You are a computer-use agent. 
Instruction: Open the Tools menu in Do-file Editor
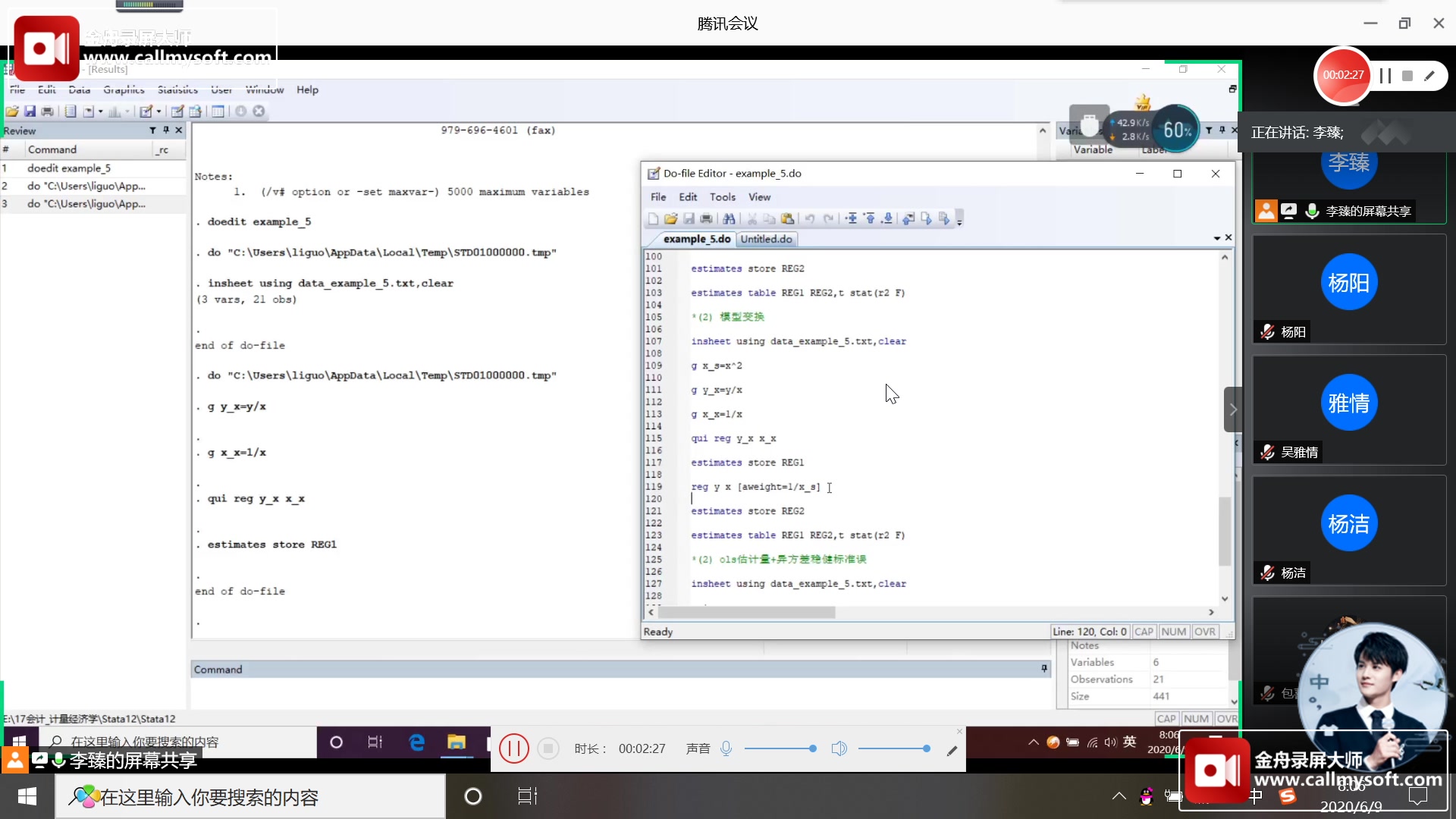722,197
